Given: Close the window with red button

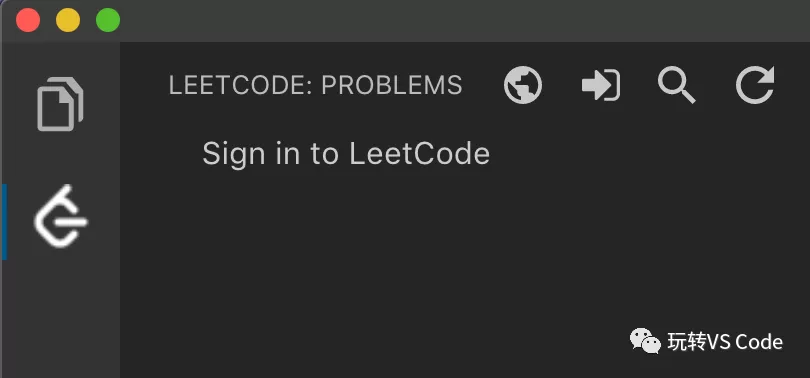Looking at the screenshot, I should click(28, 21).
